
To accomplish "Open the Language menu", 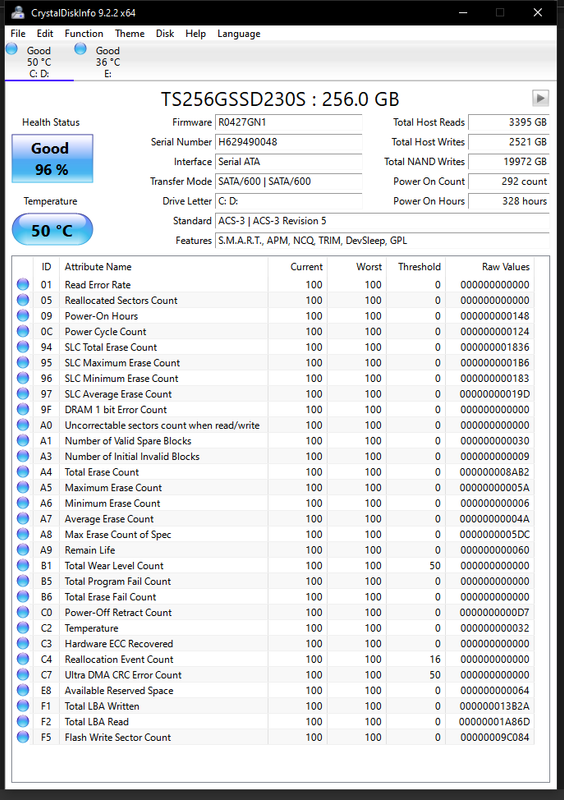I will pyautogui.click(x=239, y=34).
